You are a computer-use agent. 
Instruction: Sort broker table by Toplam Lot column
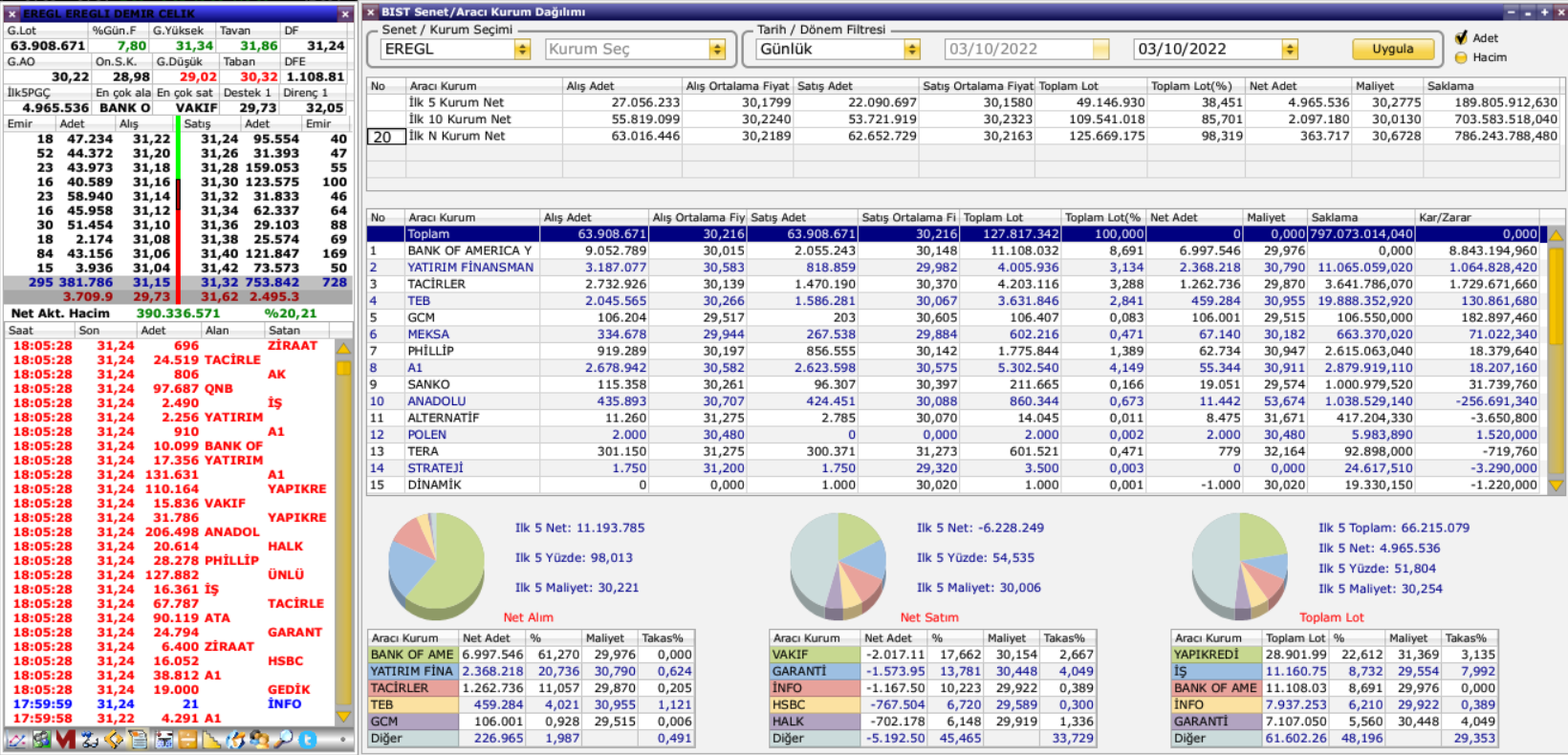click(x=1013, y=218)
